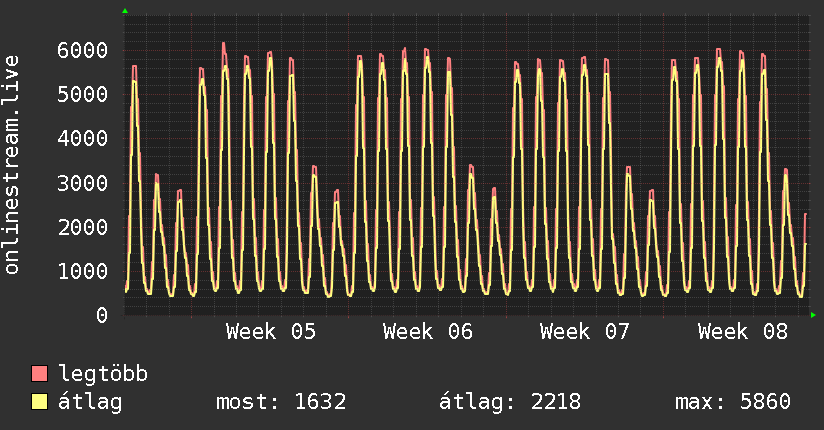Click the Week 05 axis label

270,331
